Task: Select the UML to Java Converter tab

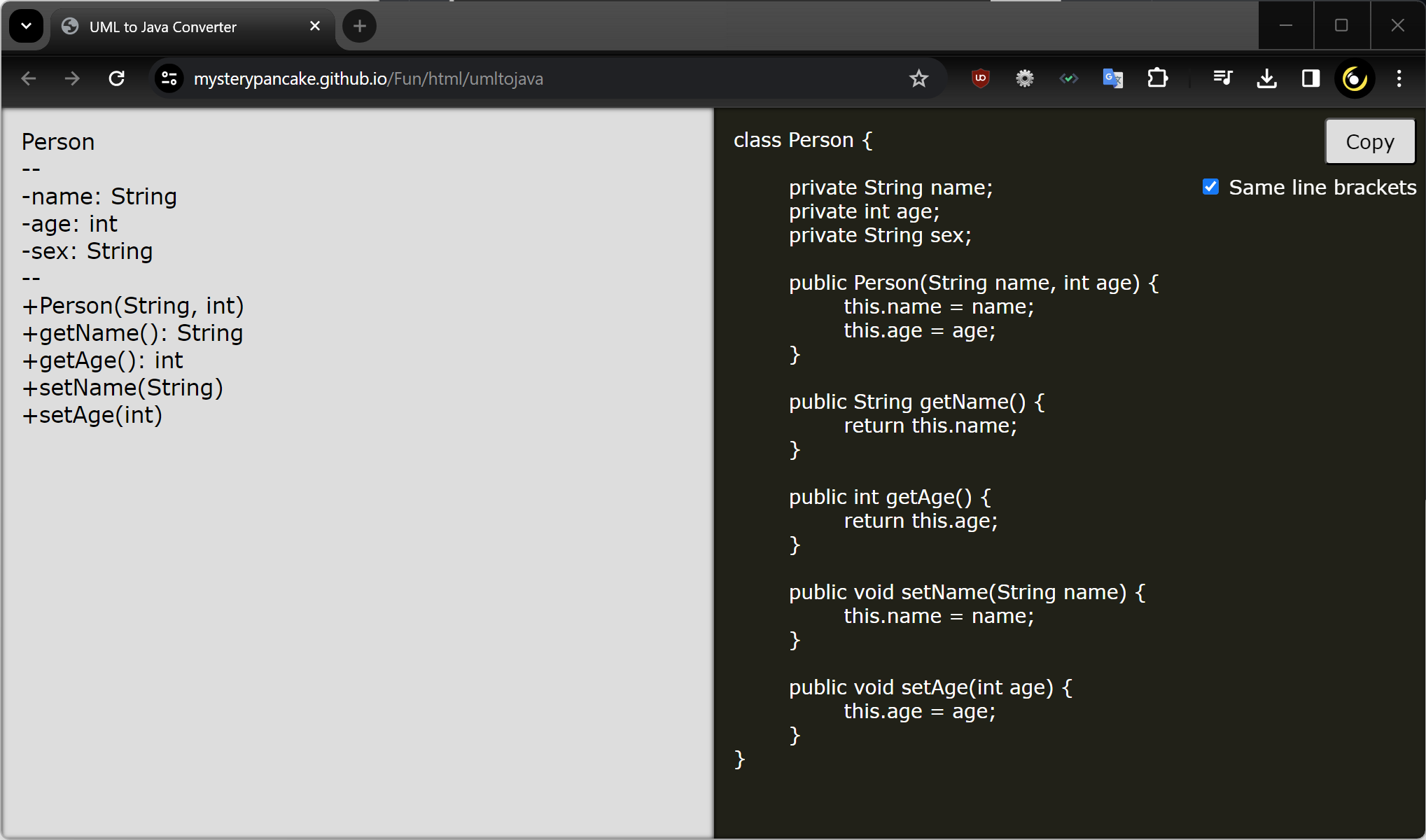Action: pos(162,27)
